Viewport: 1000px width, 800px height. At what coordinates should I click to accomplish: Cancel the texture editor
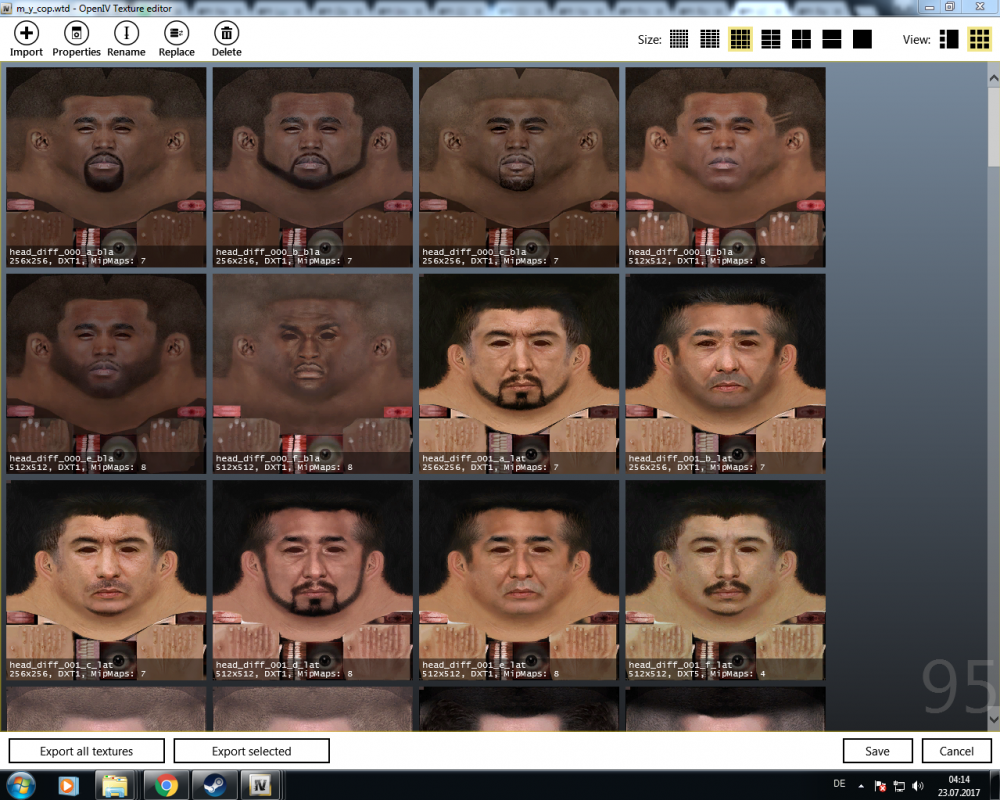(956, 750)
